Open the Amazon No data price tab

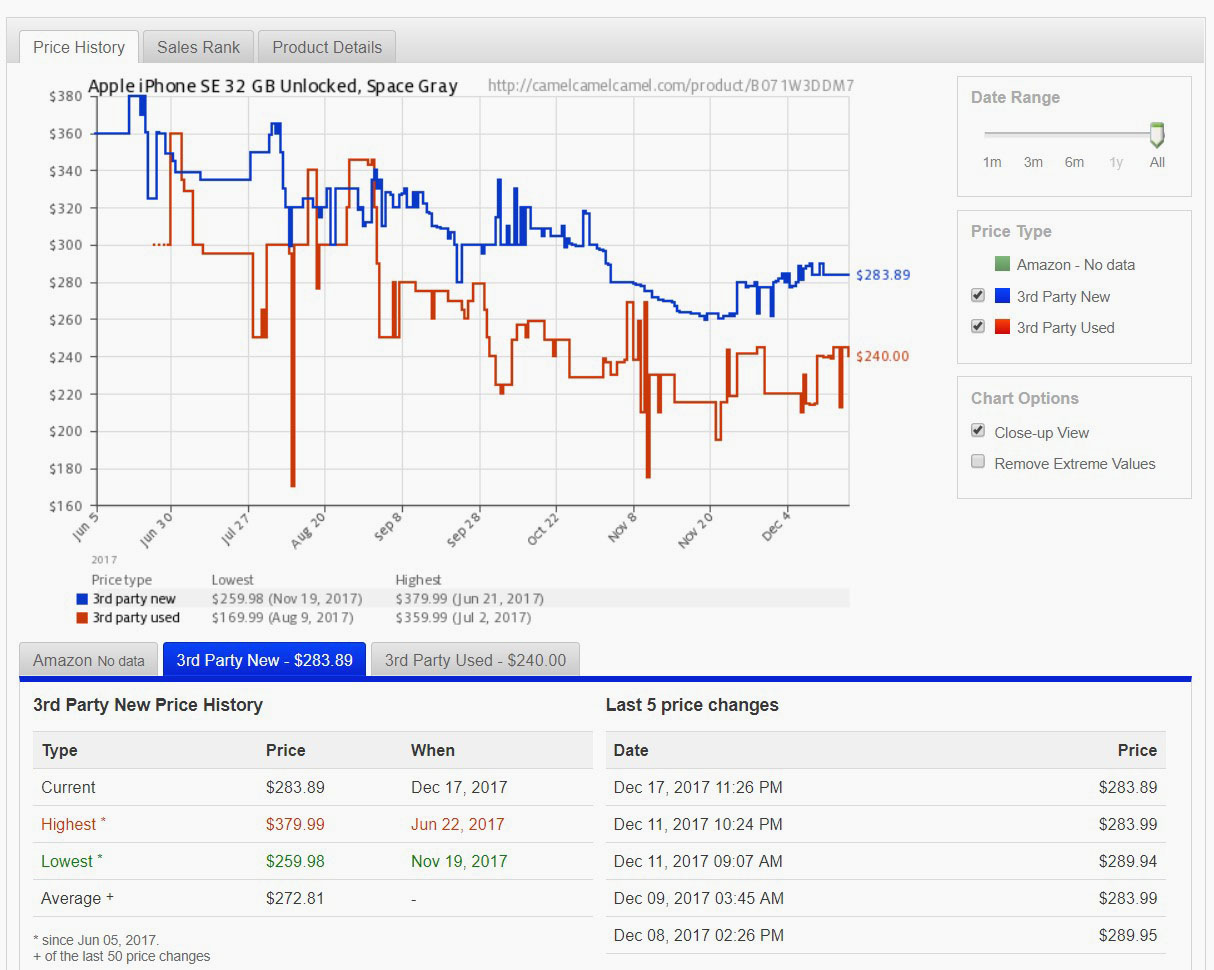[88, 660]
